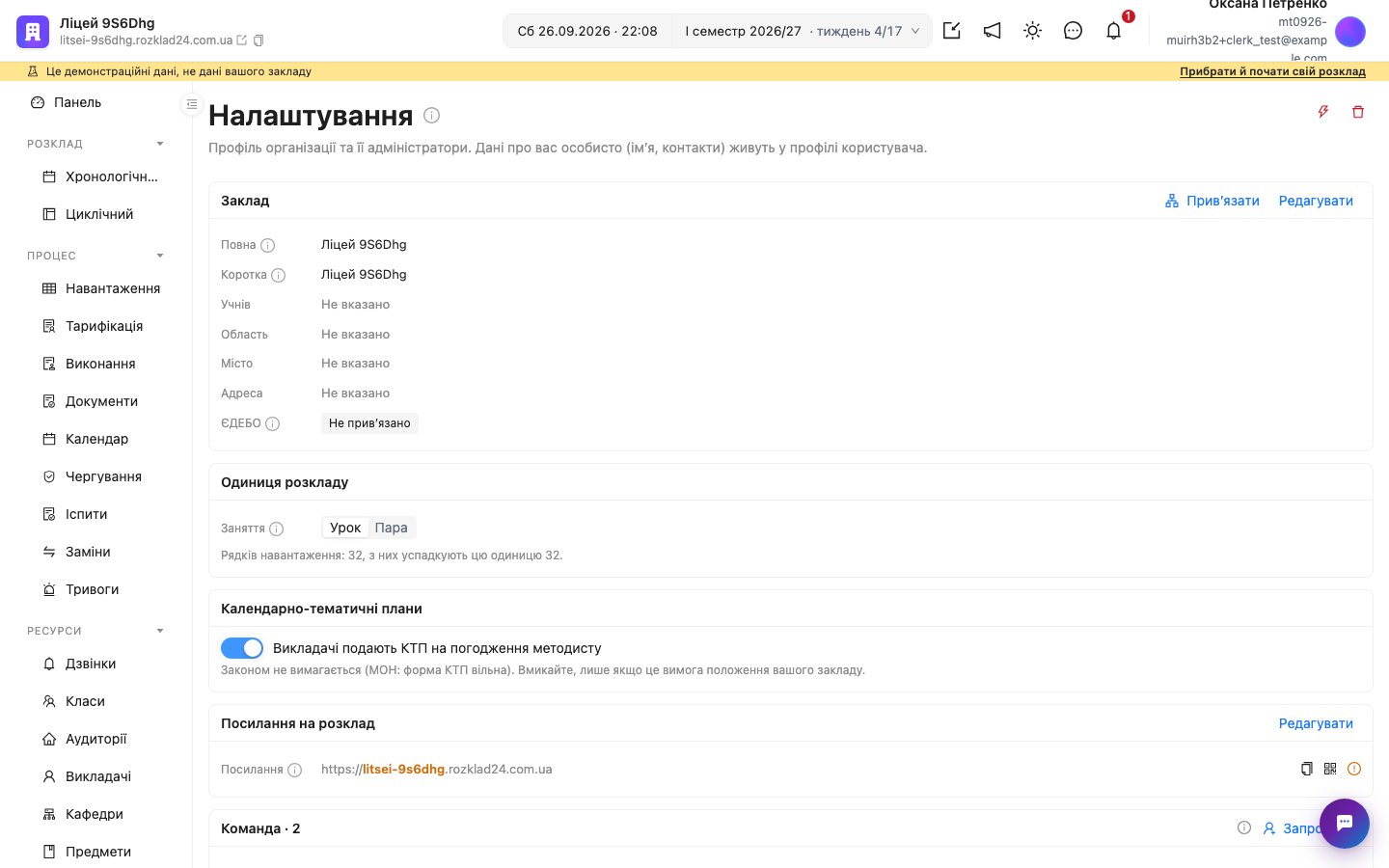Open notifications bell with red badge

[1114, 31]
